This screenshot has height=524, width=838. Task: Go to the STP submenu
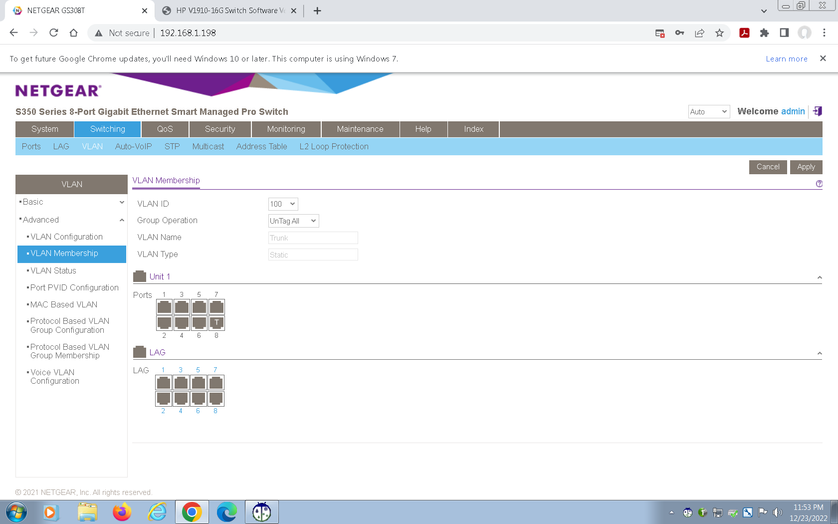(x=172, y=147)
